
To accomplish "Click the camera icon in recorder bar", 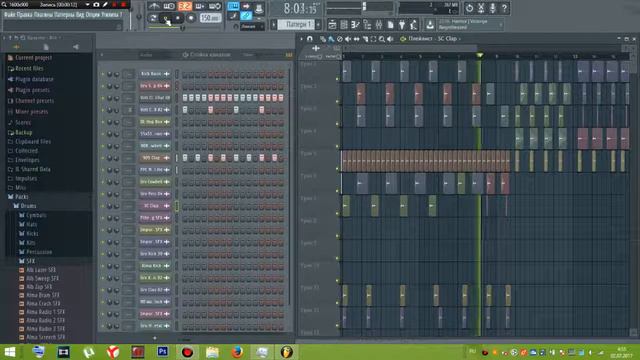I will pos(96,4).
